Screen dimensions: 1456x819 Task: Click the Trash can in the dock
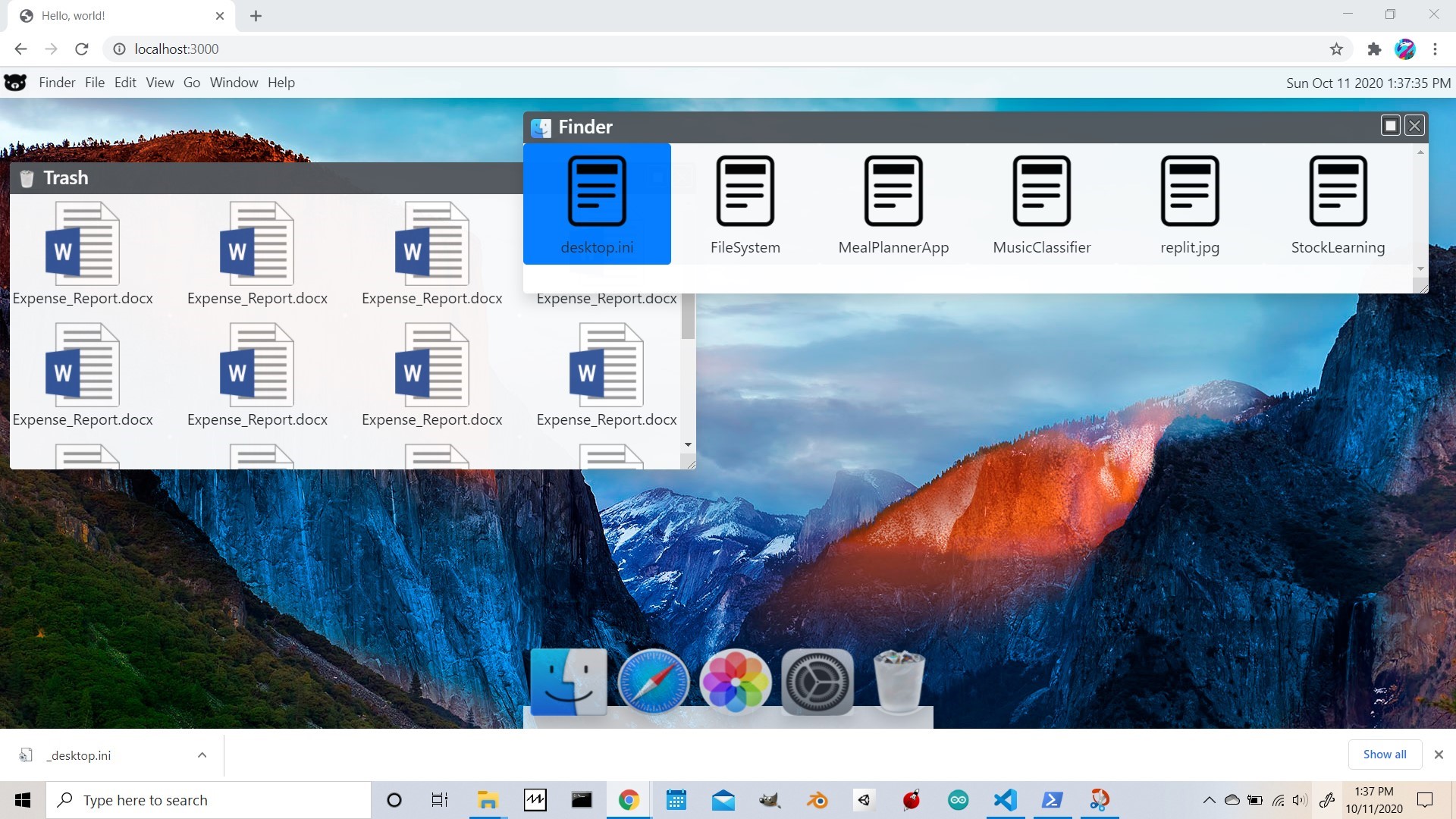tap(899, 682)
